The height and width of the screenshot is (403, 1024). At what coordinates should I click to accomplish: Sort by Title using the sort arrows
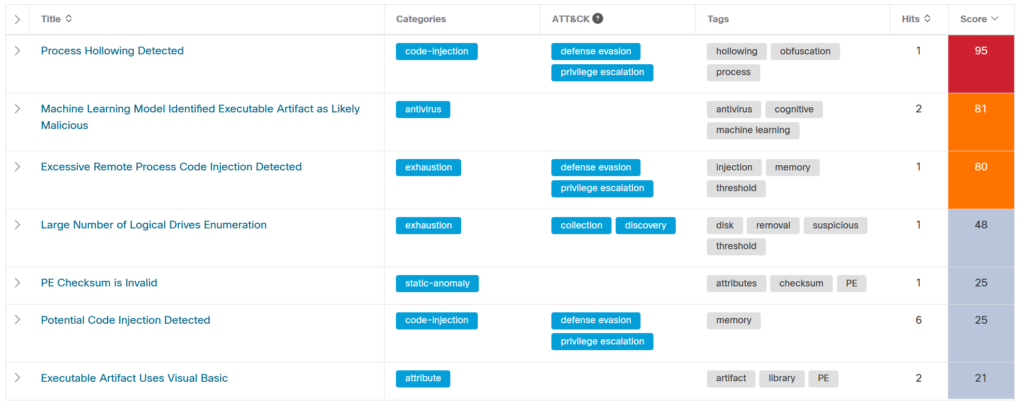69,19
